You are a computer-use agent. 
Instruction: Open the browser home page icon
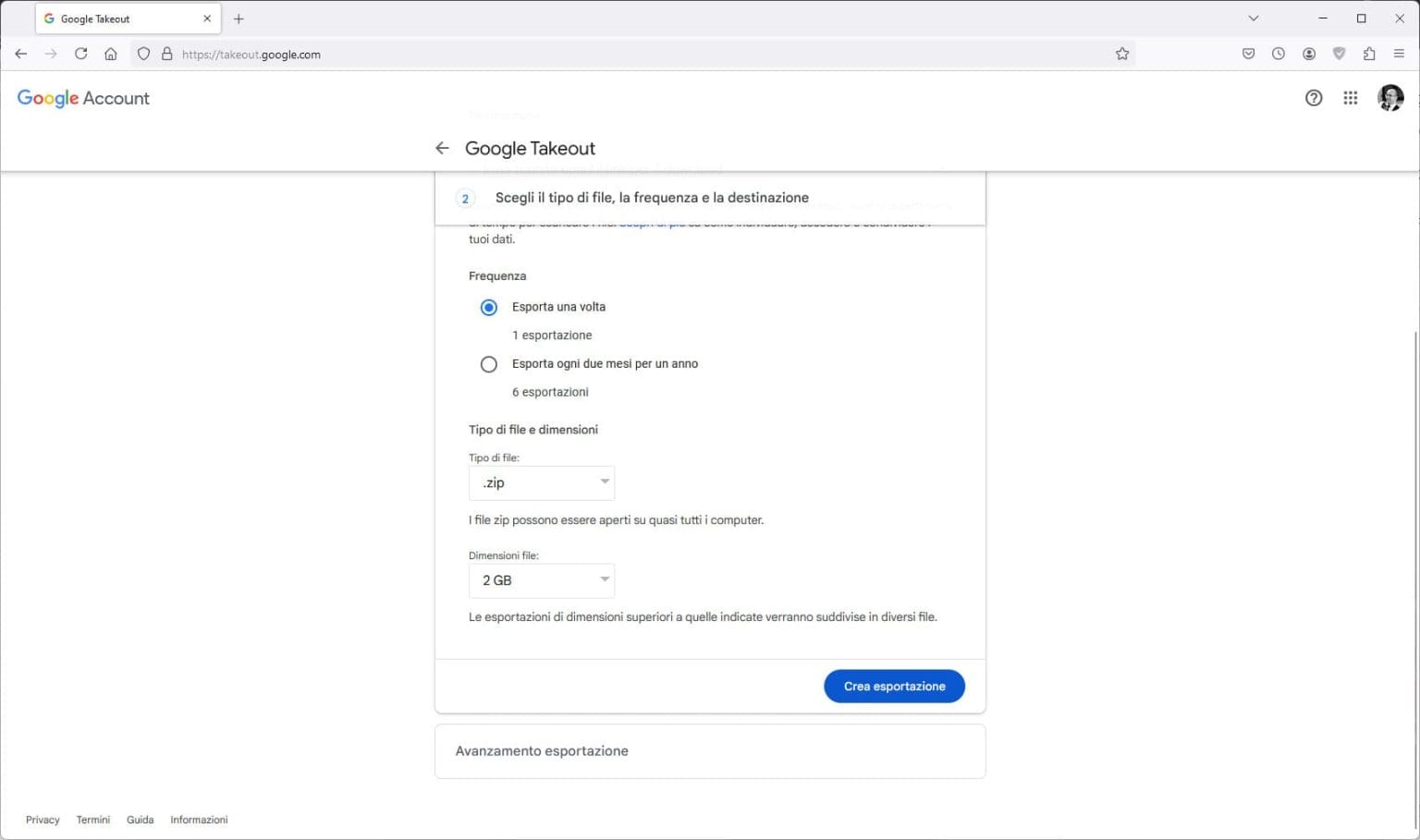point(111,54)
